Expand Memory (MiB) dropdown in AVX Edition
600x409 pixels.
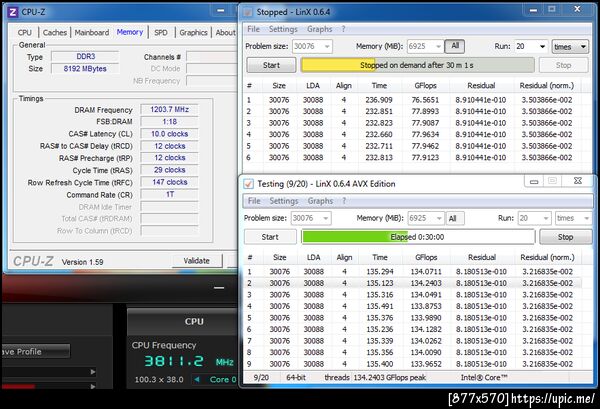click(x=439, y=218)
